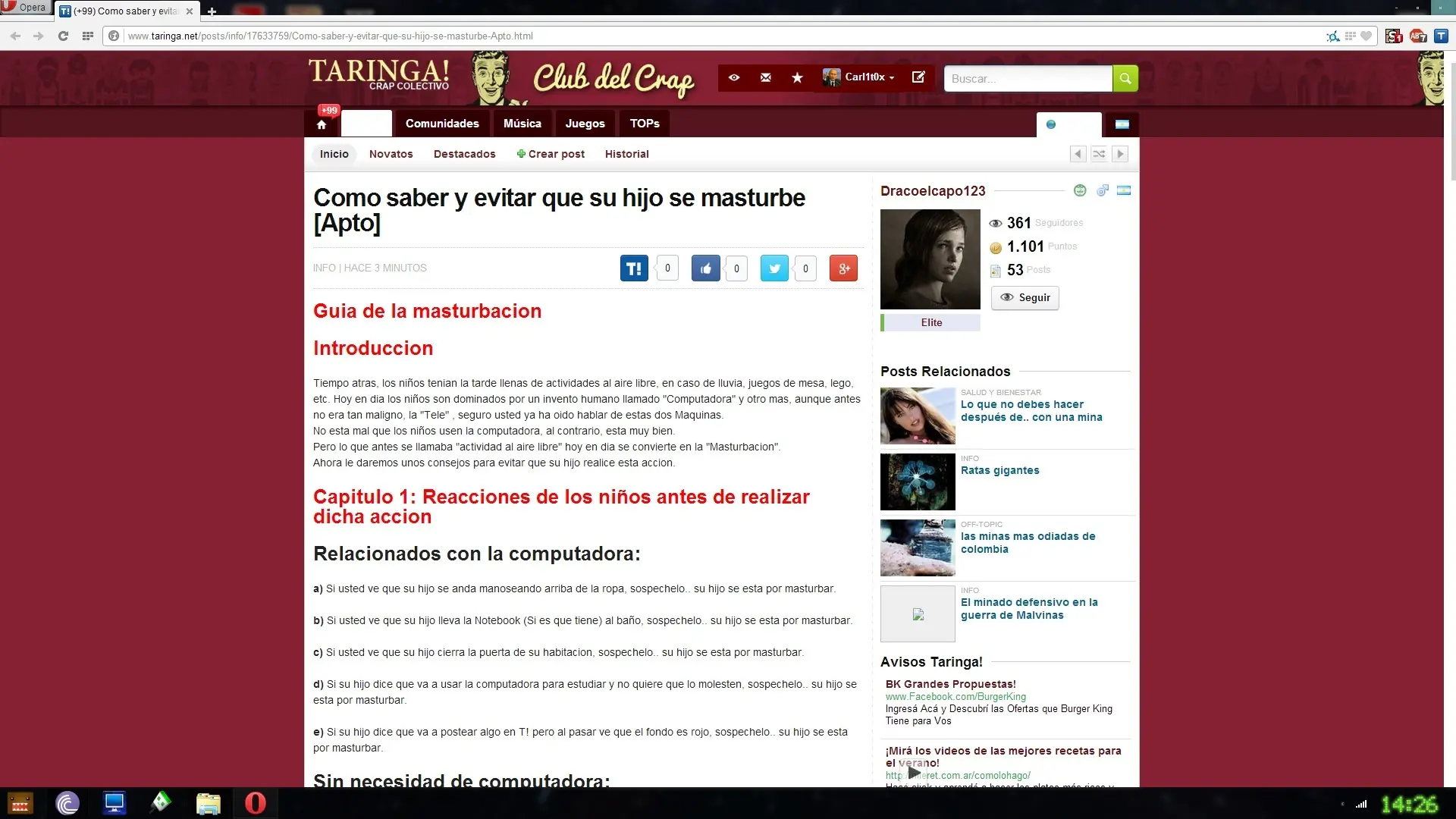Go to previous post arrow
The width and height of the screenshot is (1456, 819).
coord(1078,154)
